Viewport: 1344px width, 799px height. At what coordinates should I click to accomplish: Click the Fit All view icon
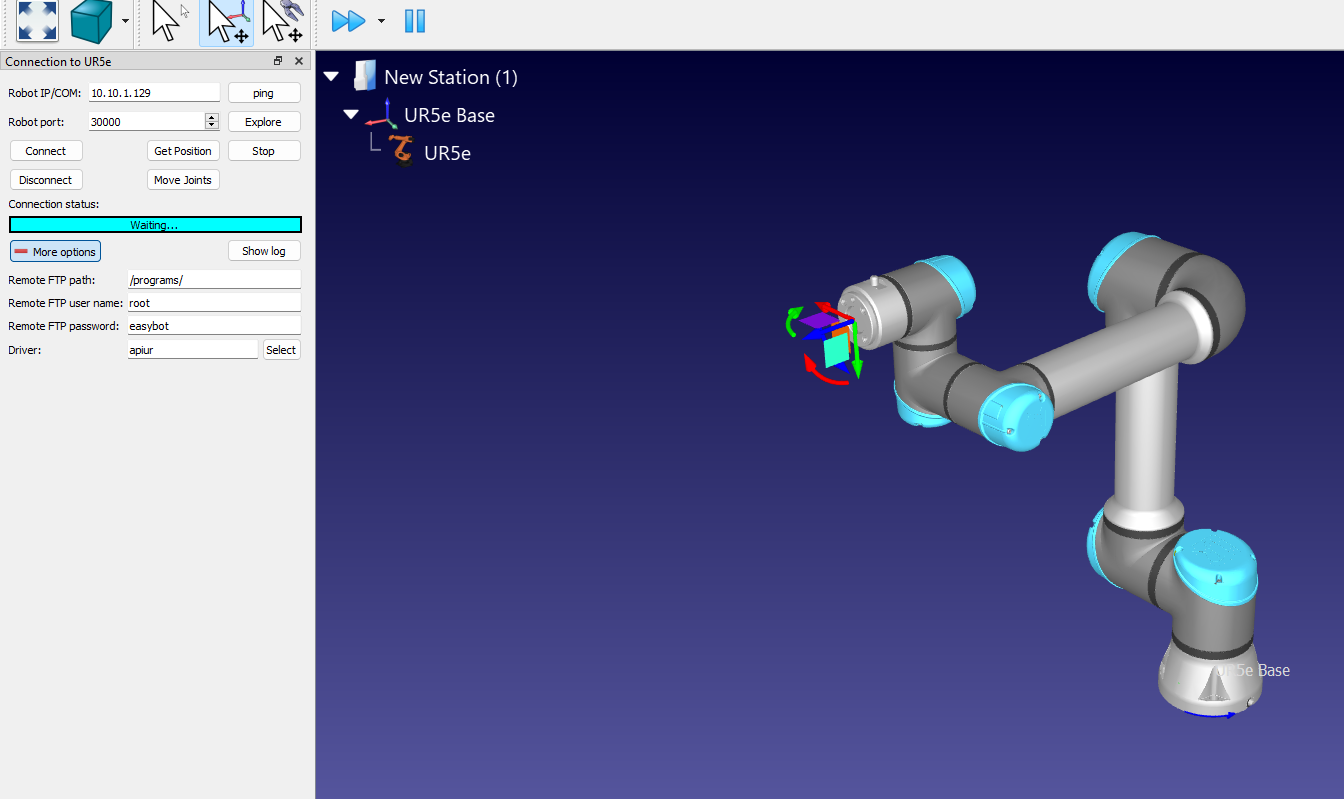tap(37, 21)
